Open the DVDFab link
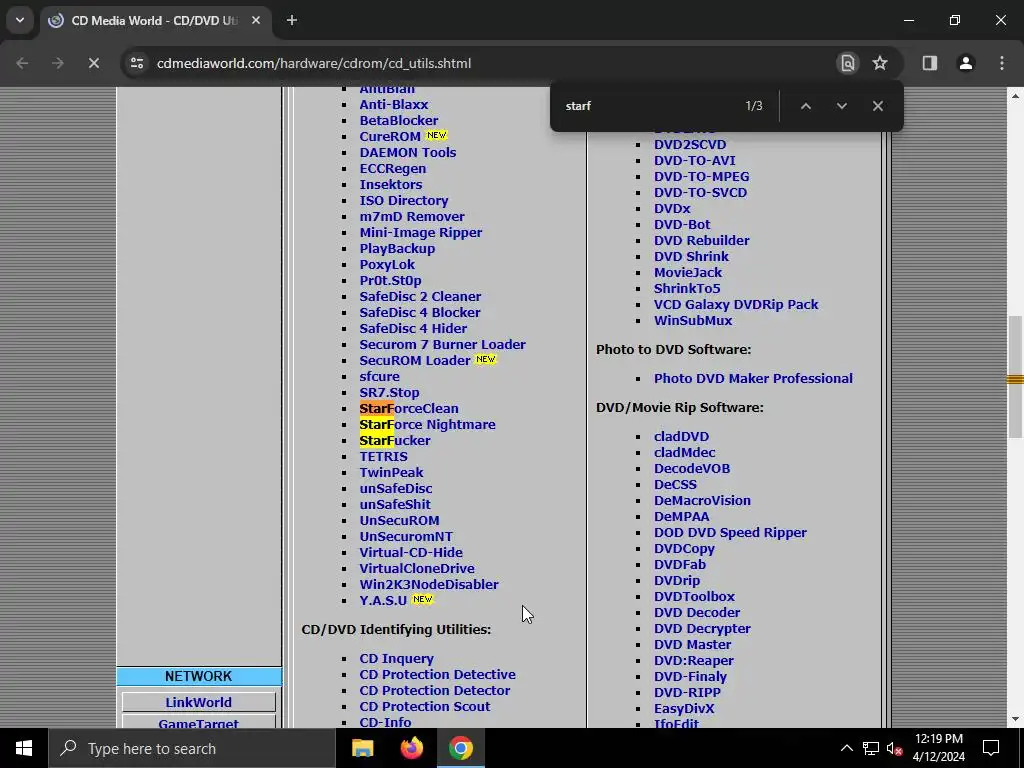This screenshot has width=1024, height=768. [680, 565]
